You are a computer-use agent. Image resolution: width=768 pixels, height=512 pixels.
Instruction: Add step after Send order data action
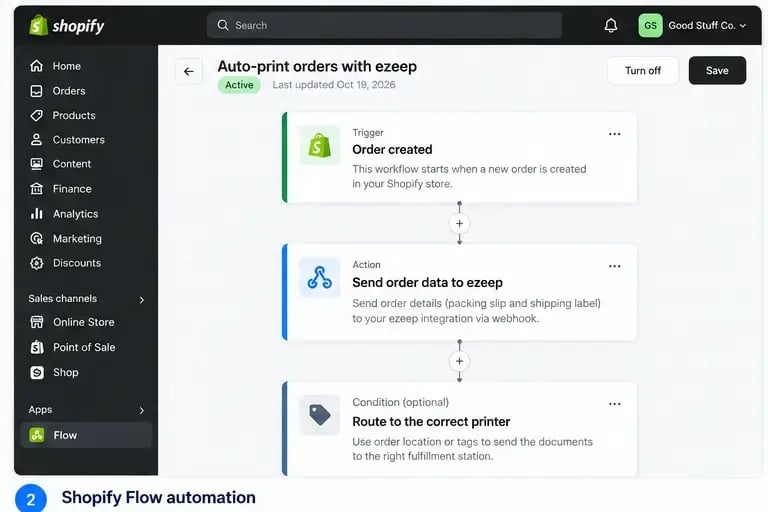pyautogui.click(x=459, y=362)
